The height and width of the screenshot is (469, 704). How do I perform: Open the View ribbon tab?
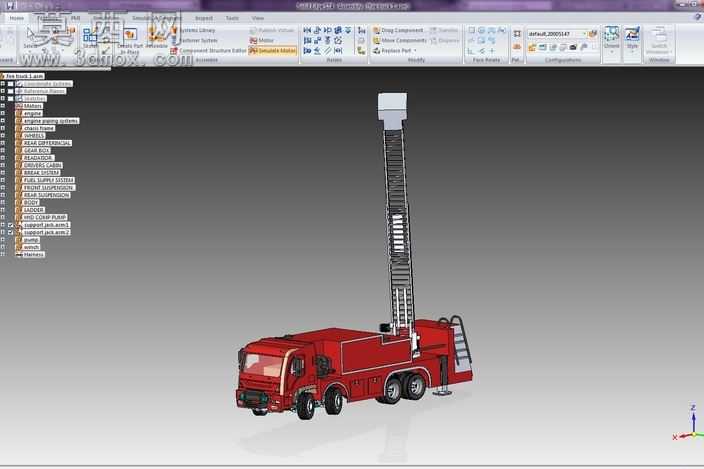coord(258,18)
